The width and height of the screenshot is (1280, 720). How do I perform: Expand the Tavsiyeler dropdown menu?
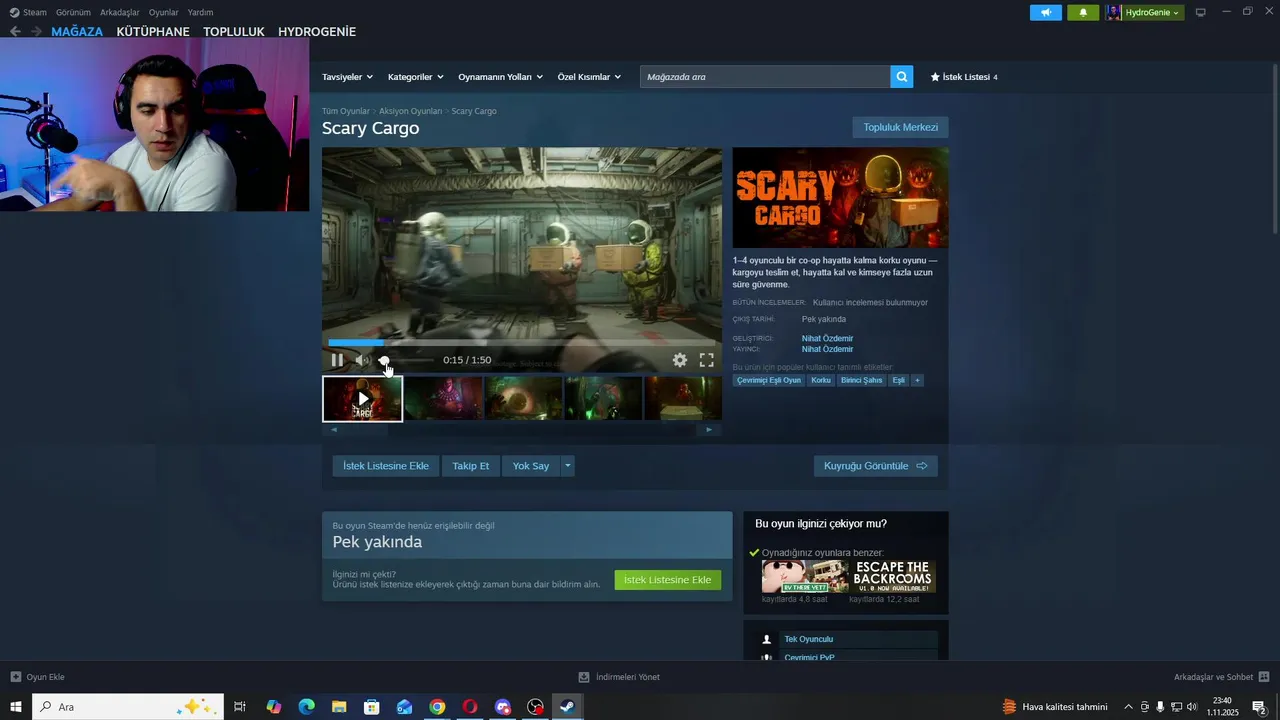(347, 77)
